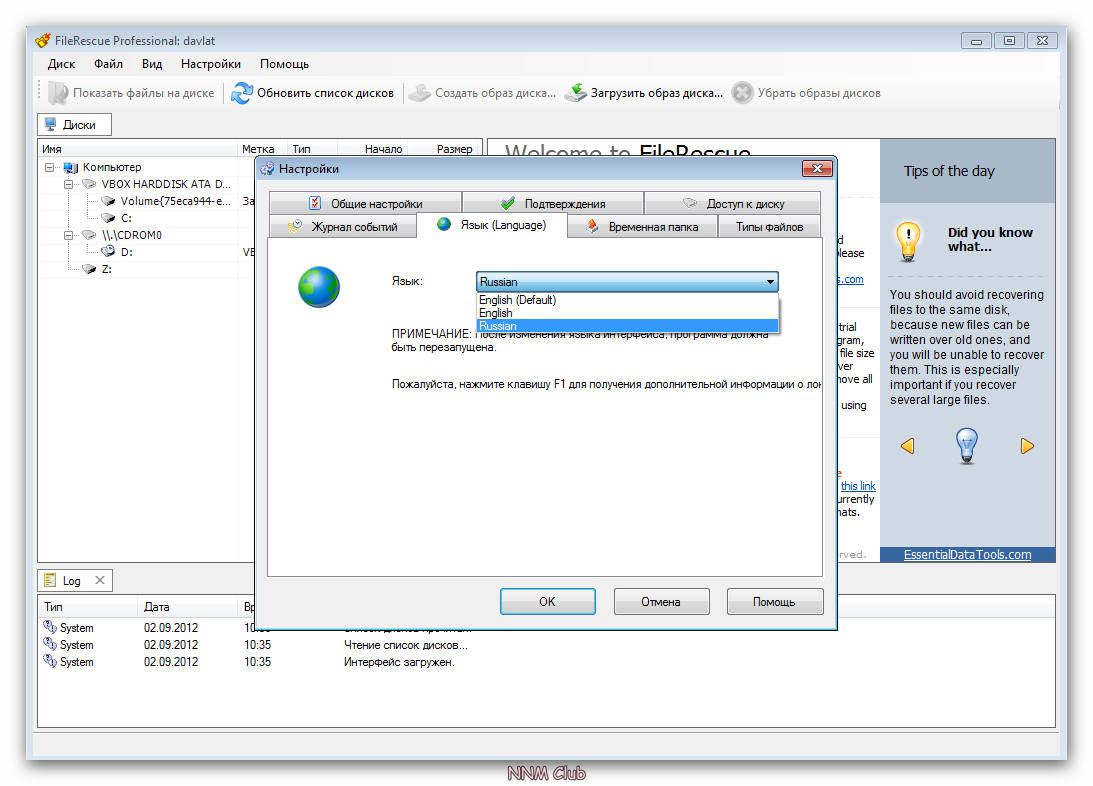Open the Настройки menu
The width and height of the screenshot is (1093, 786).
[x=210, y=64]
